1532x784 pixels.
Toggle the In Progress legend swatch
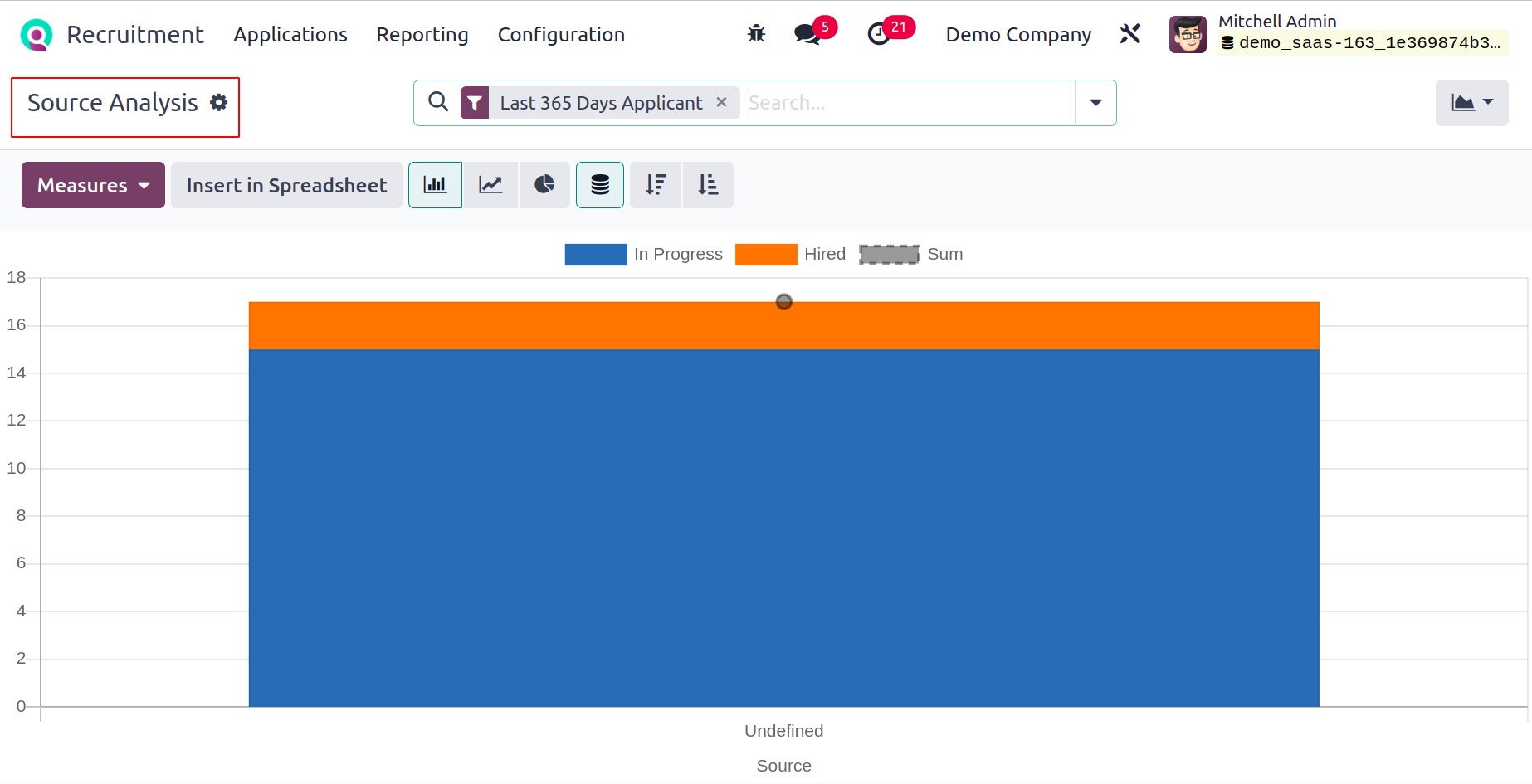pos(596,254)
